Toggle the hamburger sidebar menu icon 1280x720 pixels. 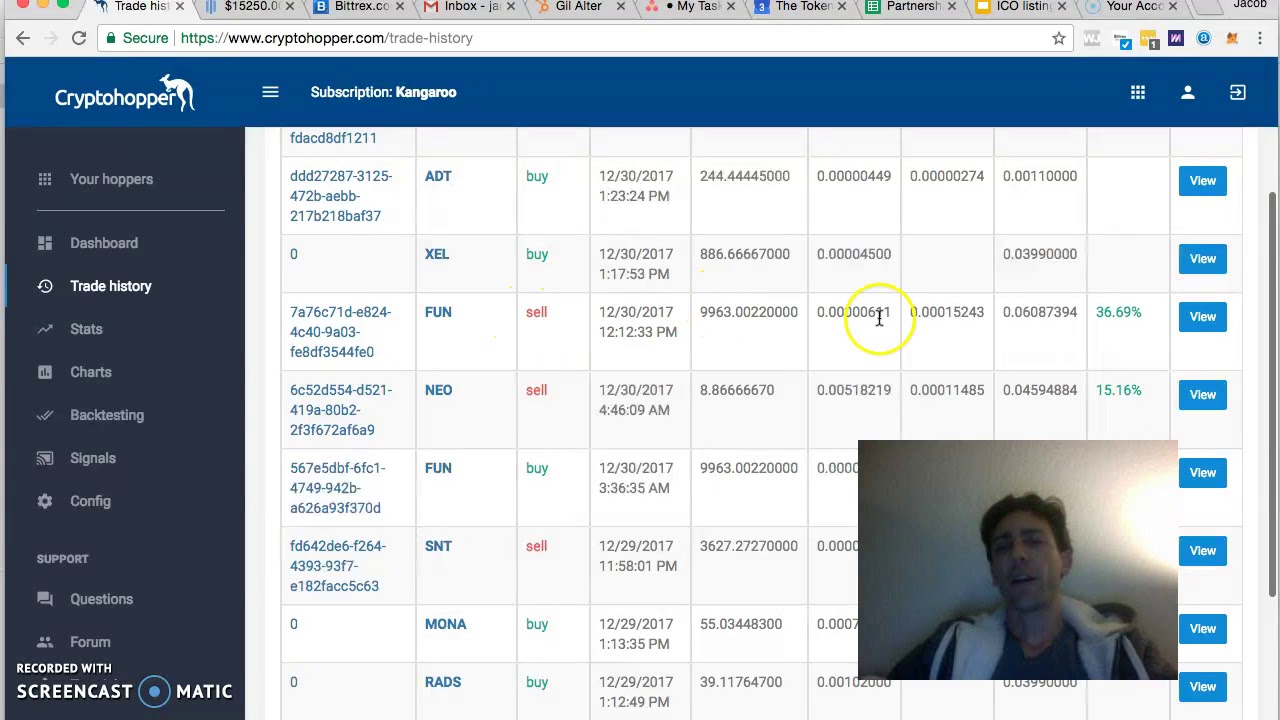click(270, 92)
